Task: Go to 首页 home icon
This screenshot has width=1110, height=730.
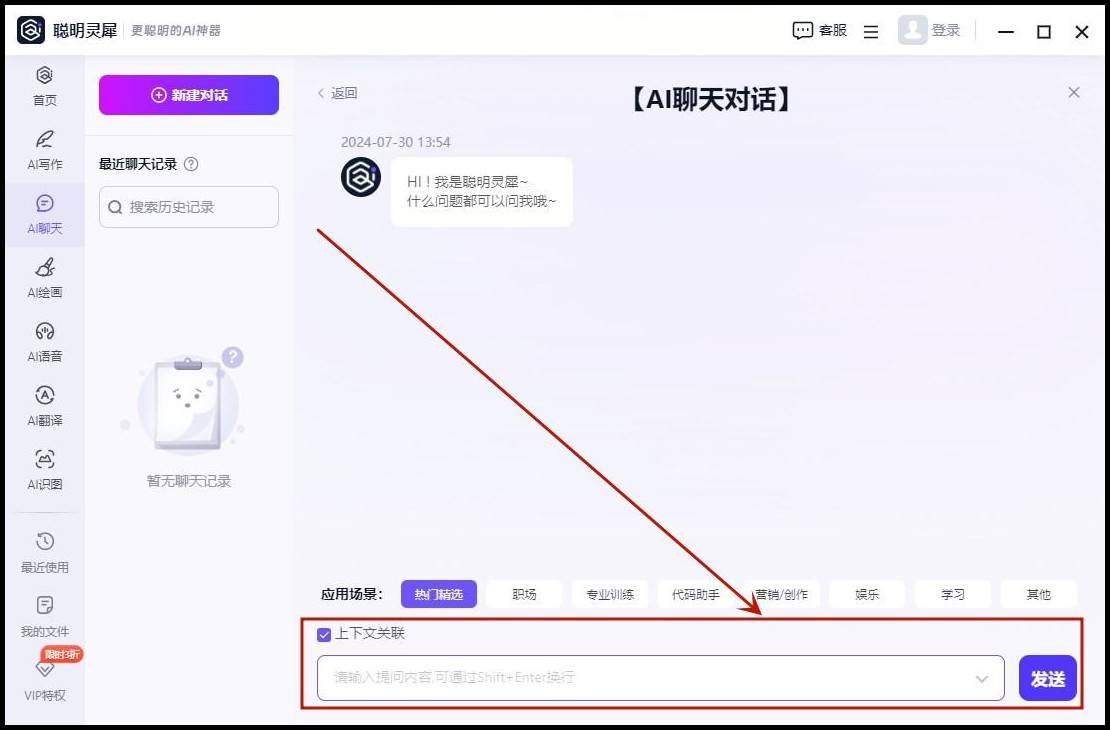Action: [x=44, y=76]
